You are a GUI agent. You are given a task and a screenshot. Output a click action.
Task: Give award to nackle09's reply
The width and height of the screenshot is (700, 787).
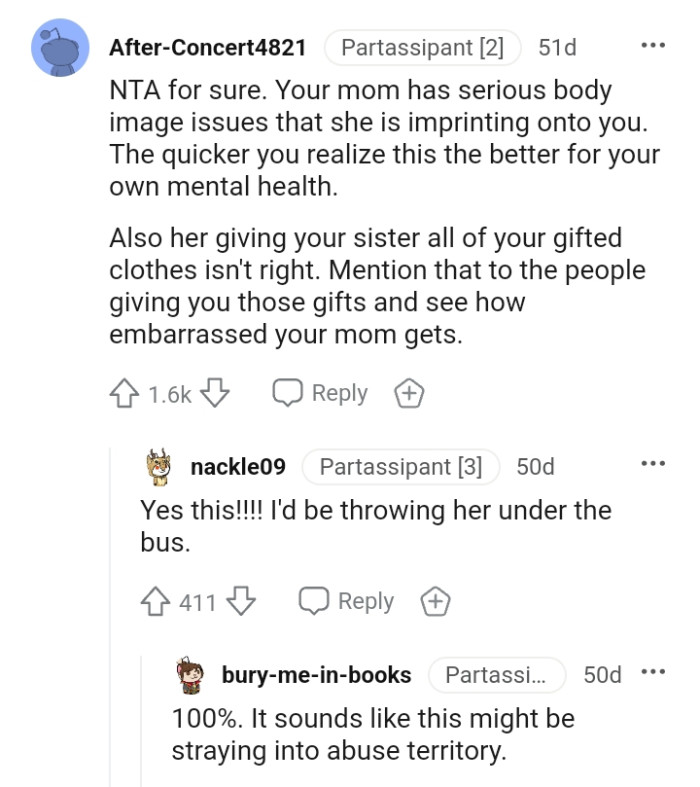435,602
